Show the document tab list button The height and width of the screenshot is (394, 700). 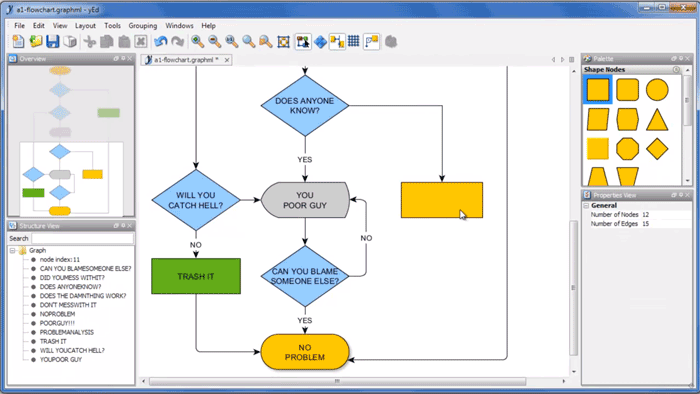572,59
